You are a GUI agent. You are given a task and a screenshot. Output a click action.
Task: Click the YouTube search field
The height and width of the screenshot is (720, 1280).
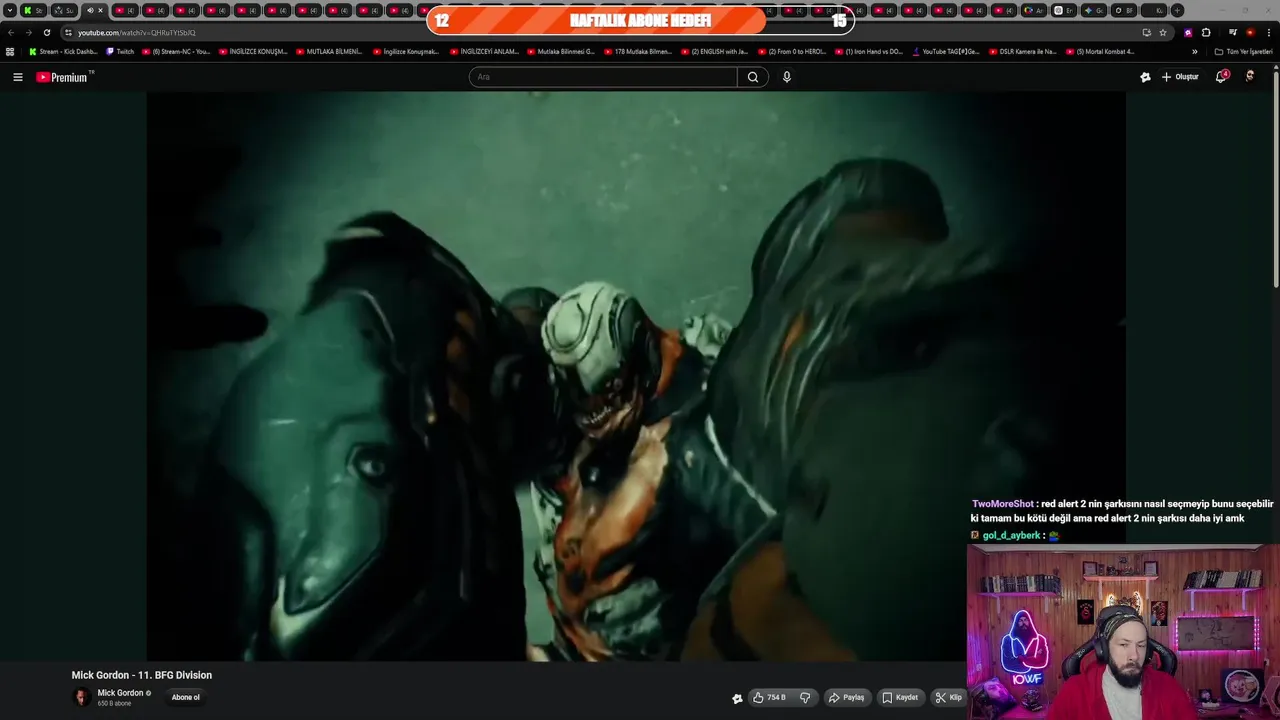coord(603,77)
